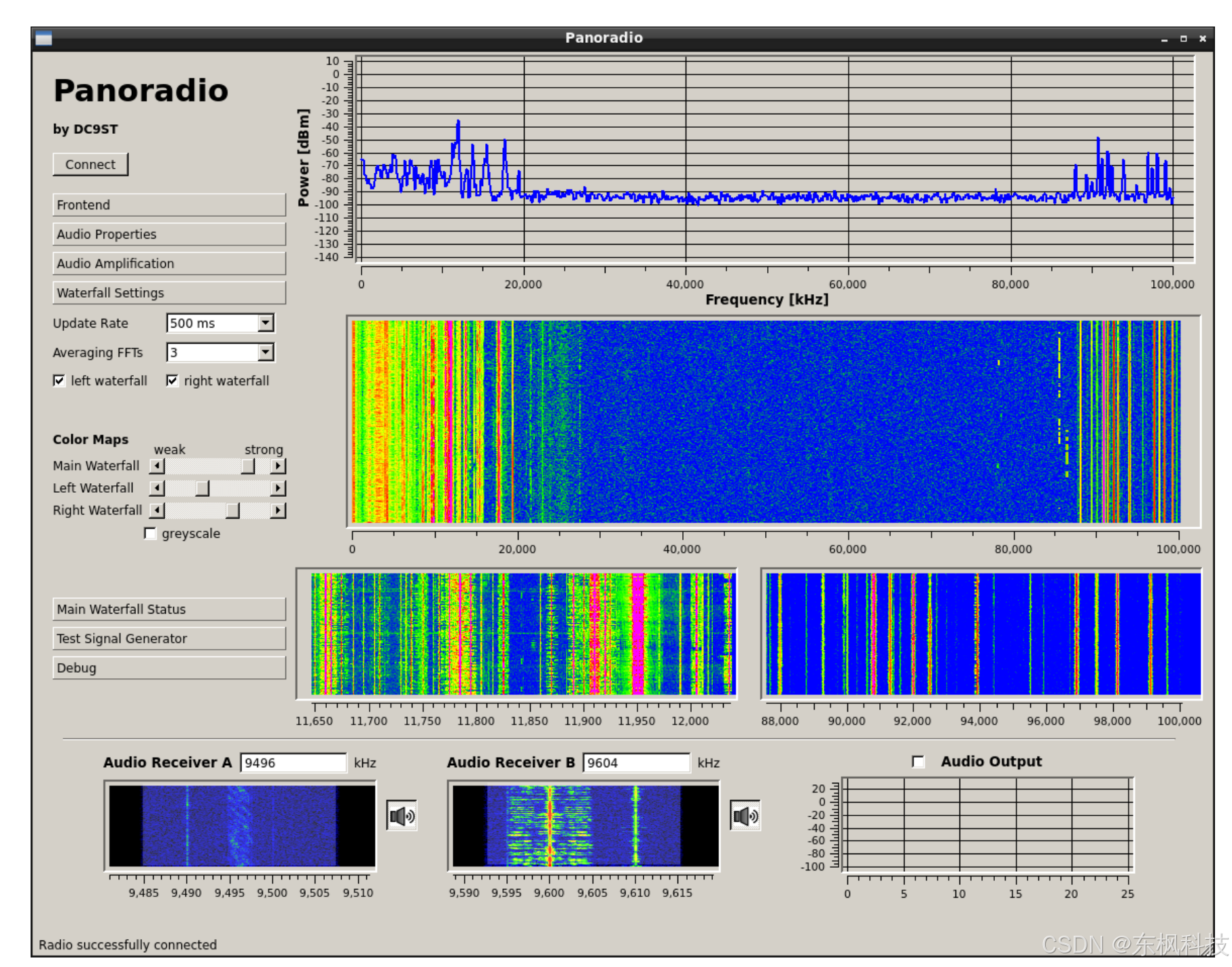This screenshot has height=967, width=1232.
Task: Click Main Waterfall slider left arrow
Action: pos(157,466)
